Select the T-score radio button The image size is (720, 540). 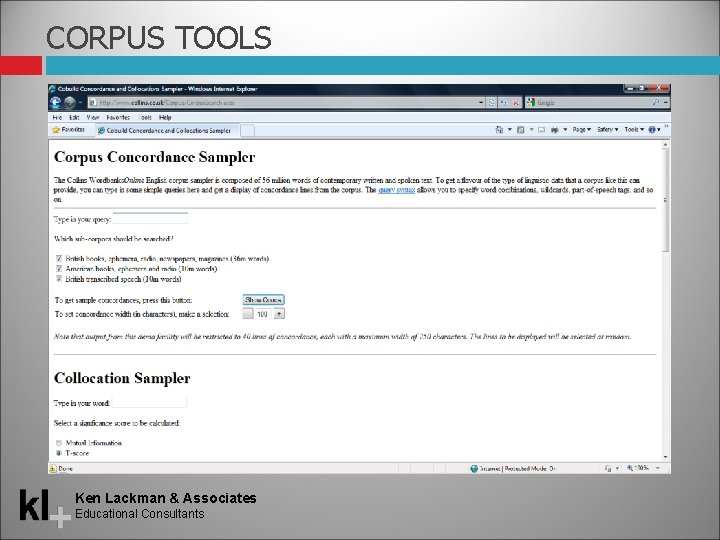tap(59, 453)
